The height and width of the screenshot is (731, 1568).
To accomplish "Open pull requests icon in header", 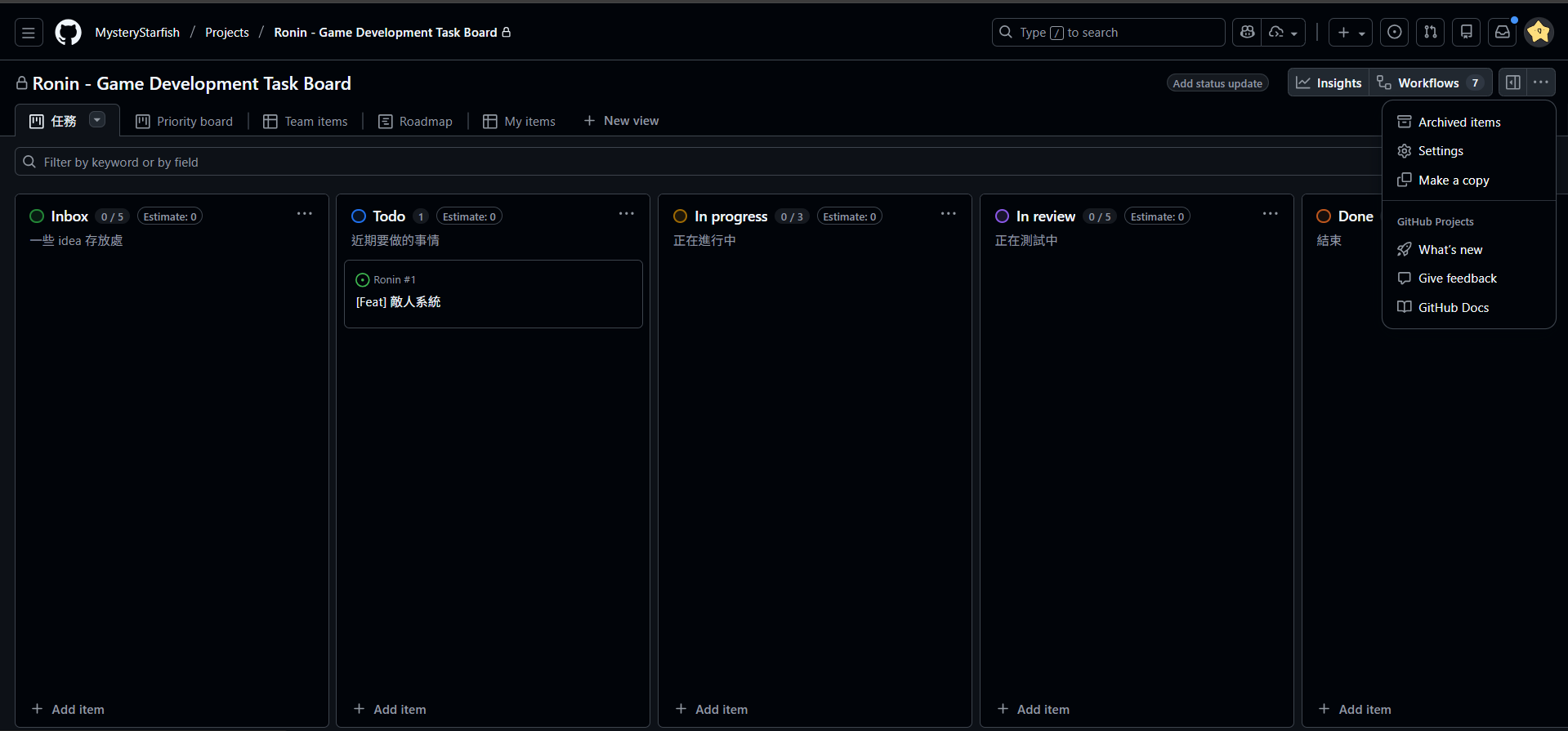I will pos(1431,33).
